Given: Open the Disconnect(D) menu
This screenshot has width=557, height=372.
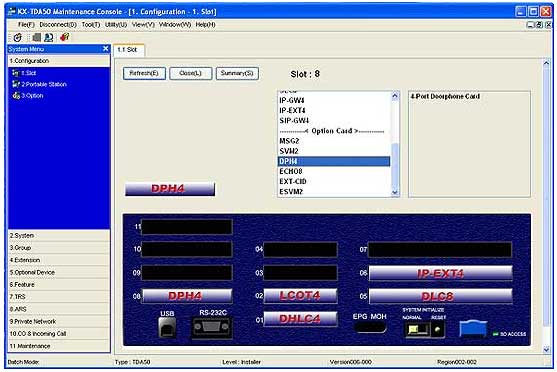Looking at the screenshot, I should (x=58, y=25).
